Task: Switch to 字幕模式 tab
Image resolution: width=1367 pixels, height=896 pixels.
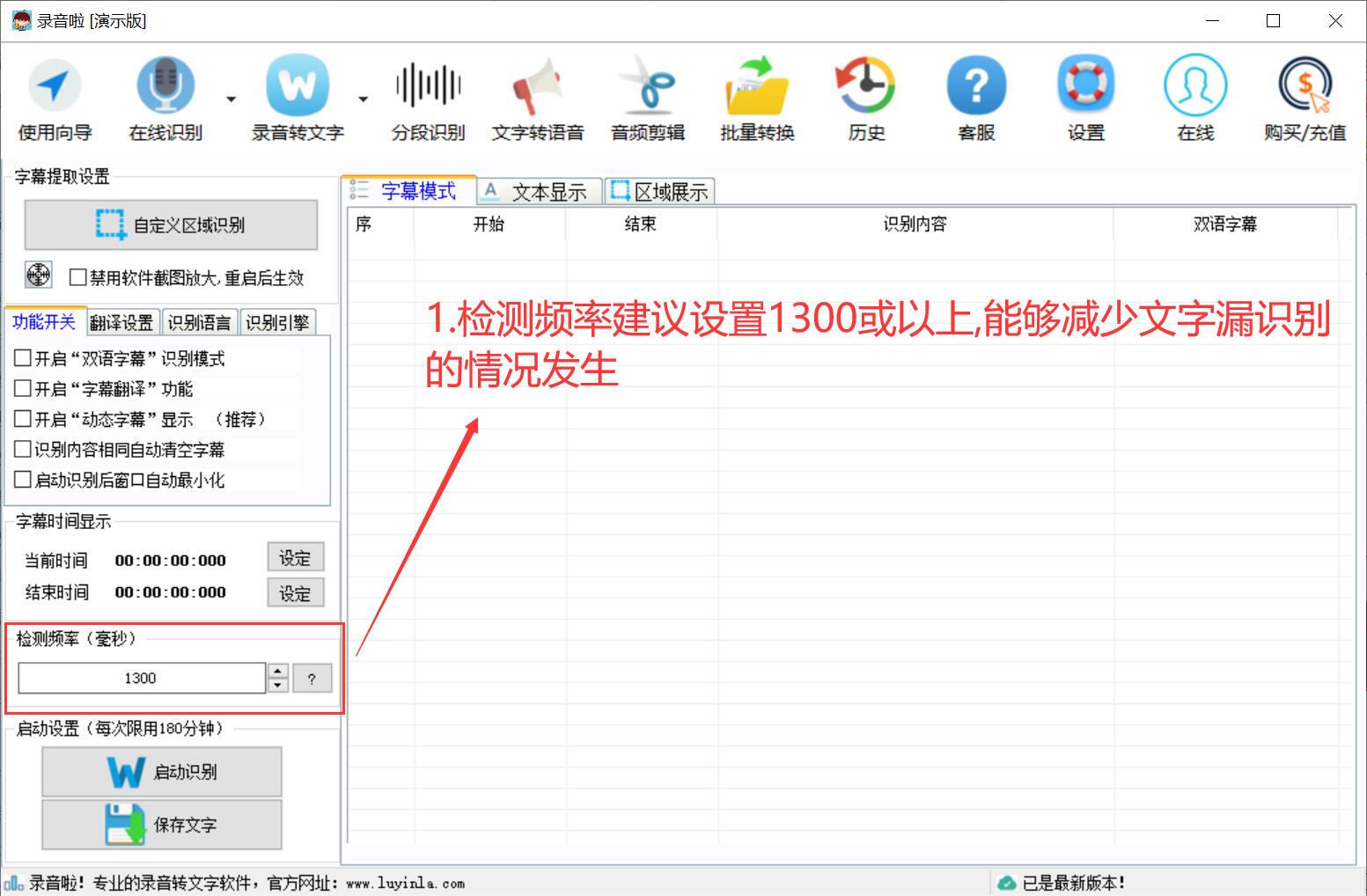Action: coord(408,190)
